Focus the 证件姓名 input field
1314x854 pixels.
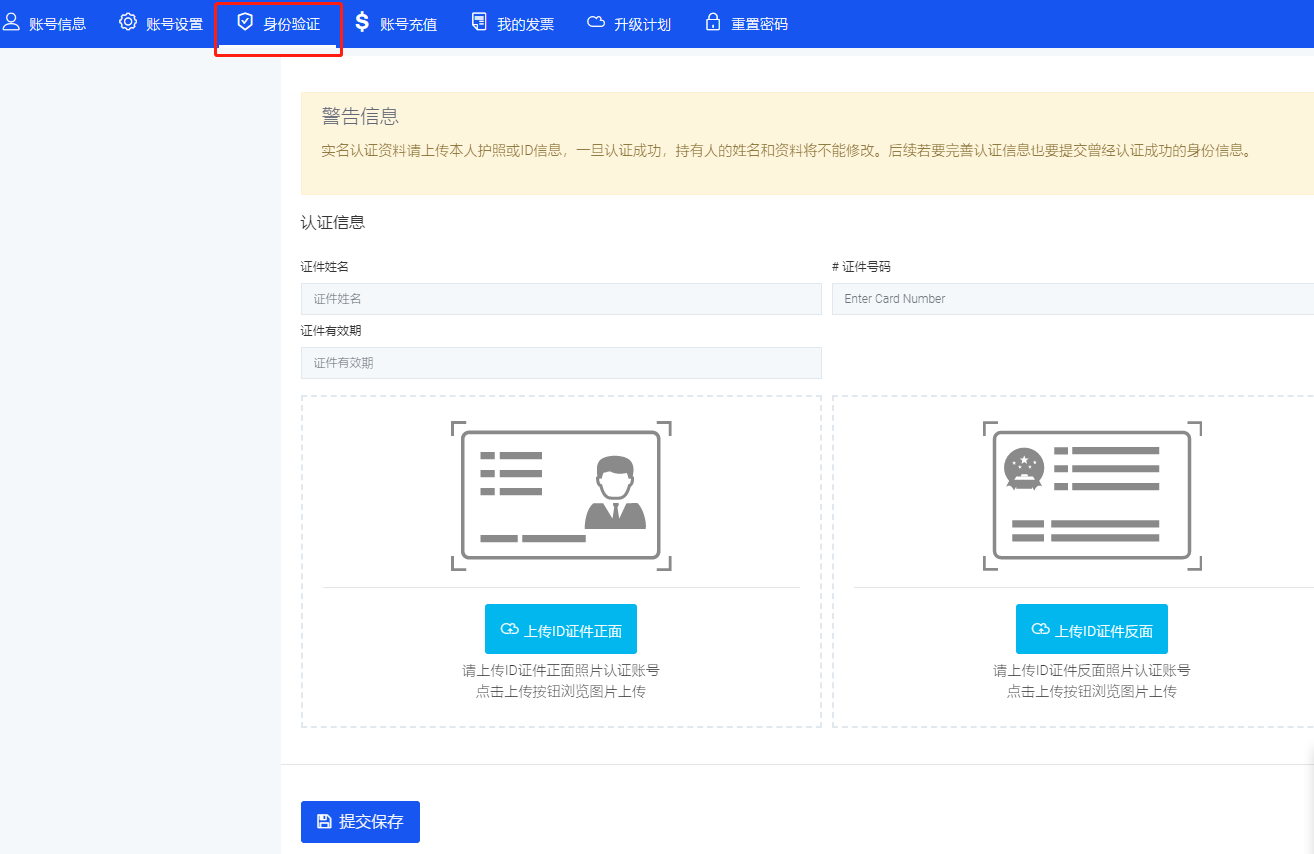tap(561, 299)
